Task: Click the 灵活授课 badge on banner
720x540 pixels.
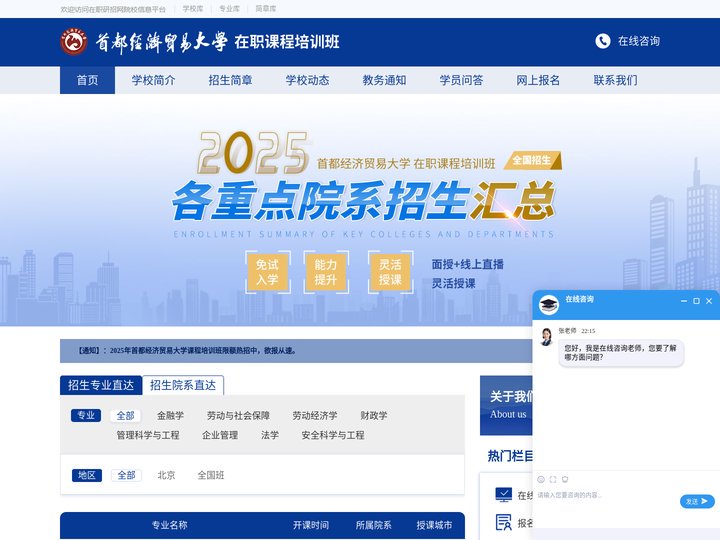Action: (x=390, y=272)
